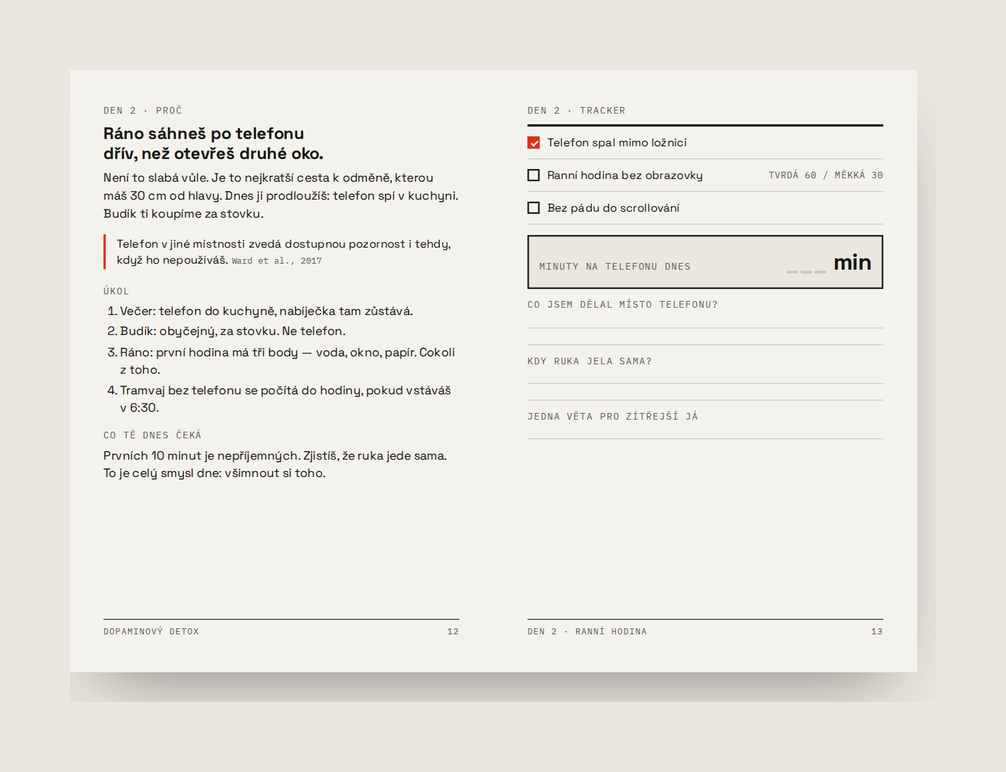
Task: Click the citation 'Ward et al., 2017'
Action: pyautogui.click(x=277, y=261)
